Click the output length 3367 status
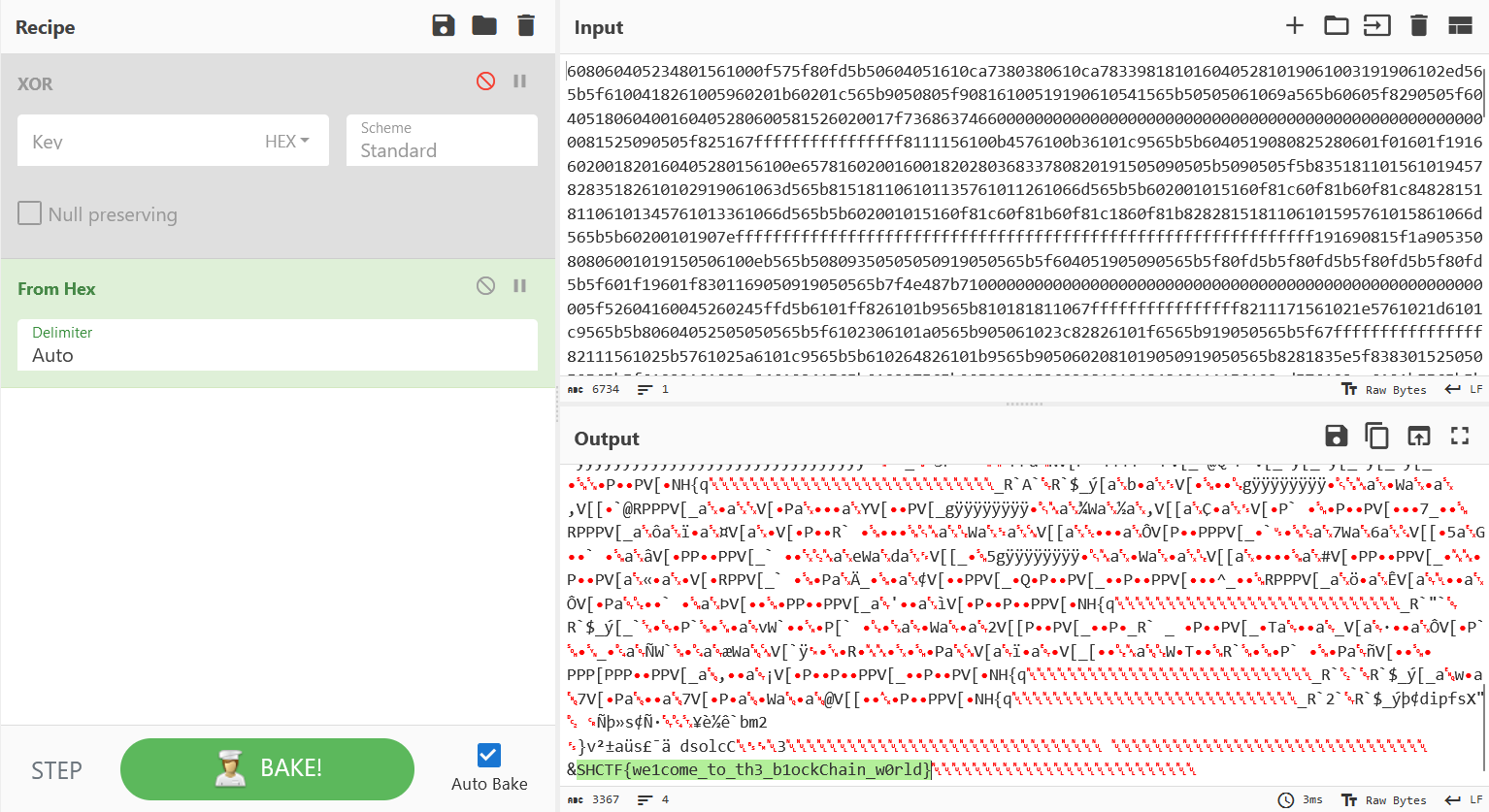The image size is (1489, 812). click(x=594, y=799)
